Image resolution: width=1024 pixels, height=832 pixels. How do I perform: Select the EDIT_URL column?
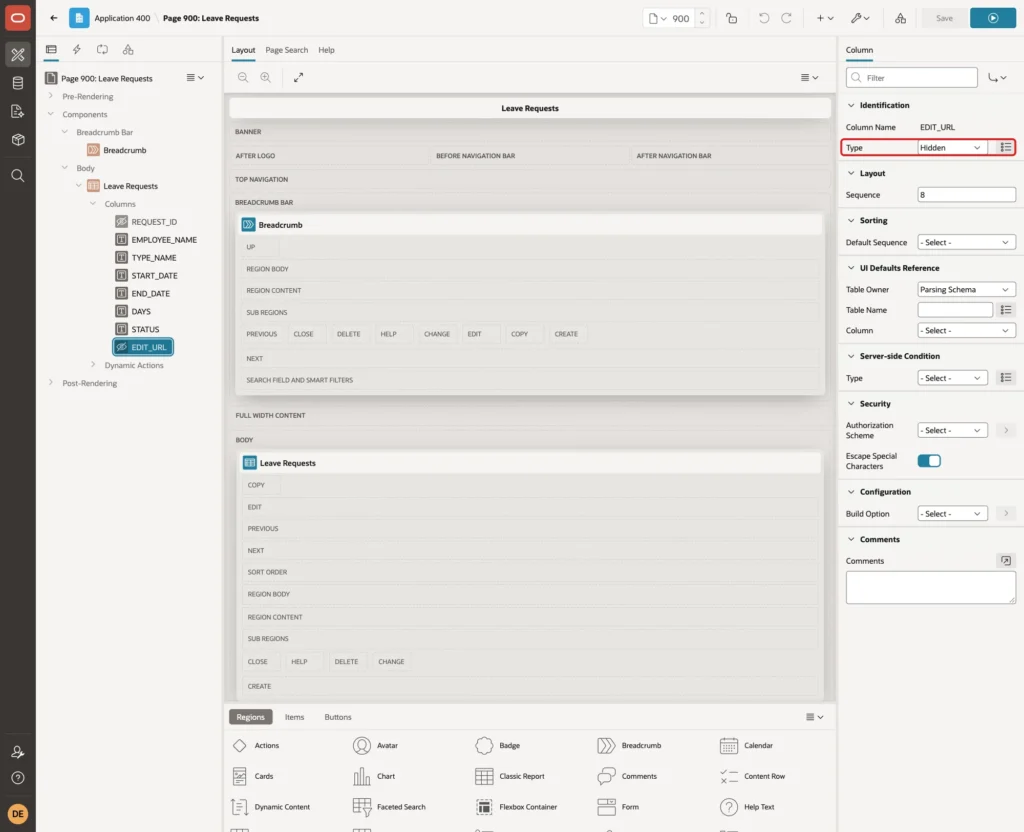coord(143,347)
